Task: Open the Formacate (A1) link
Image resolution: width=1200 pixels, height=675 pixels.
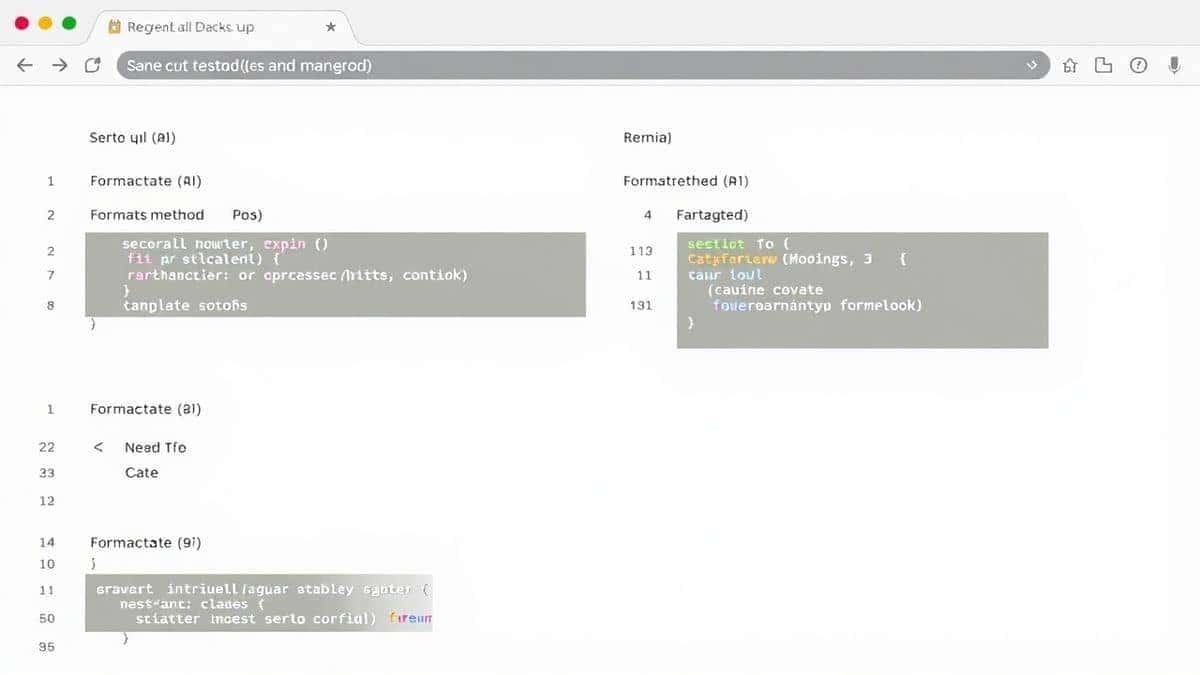Action: pyautogui.click(x=145, y=181)
